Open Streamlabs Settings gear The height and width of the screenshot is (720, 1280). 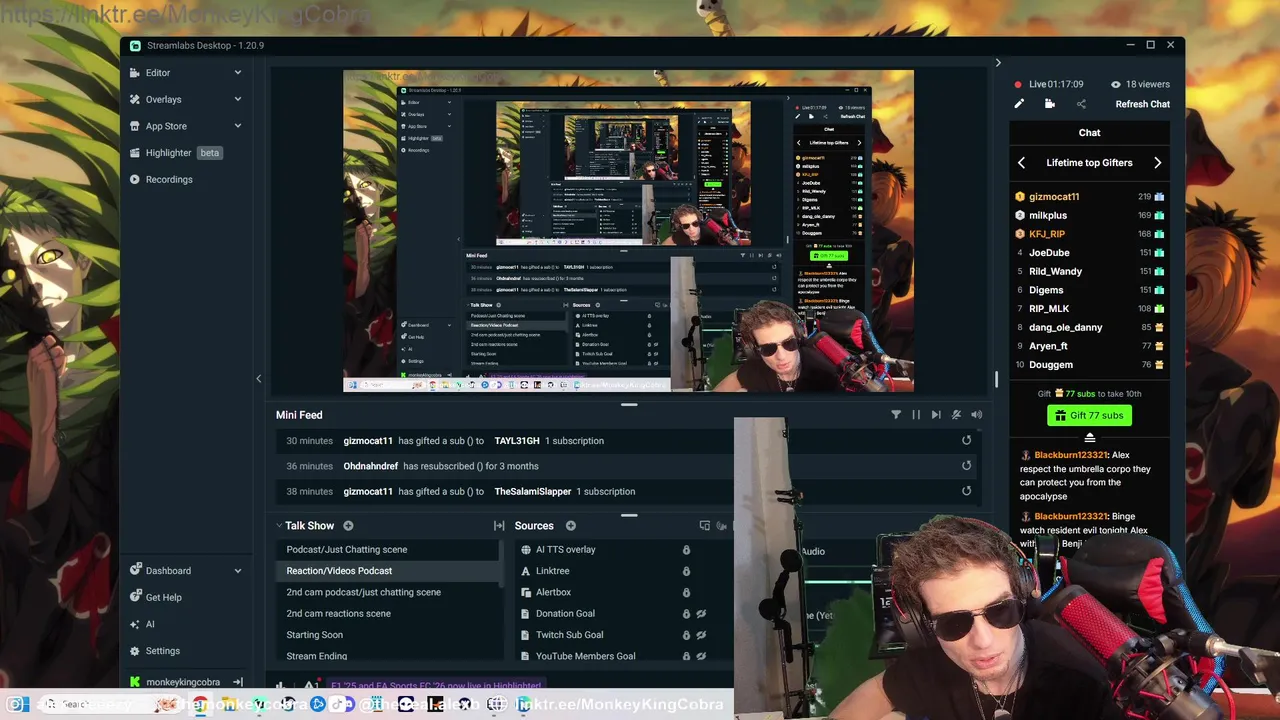click(135, 651)
